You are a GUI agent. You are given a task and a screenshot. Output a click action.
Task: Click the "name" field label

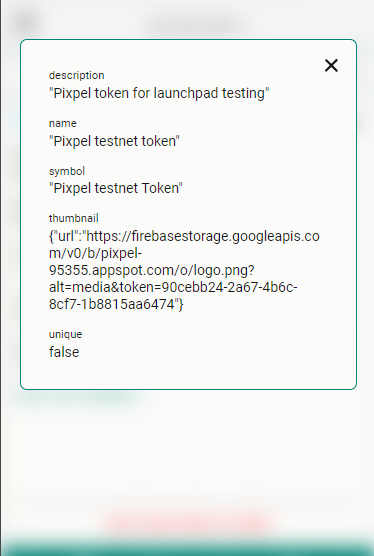pos(63,123)
